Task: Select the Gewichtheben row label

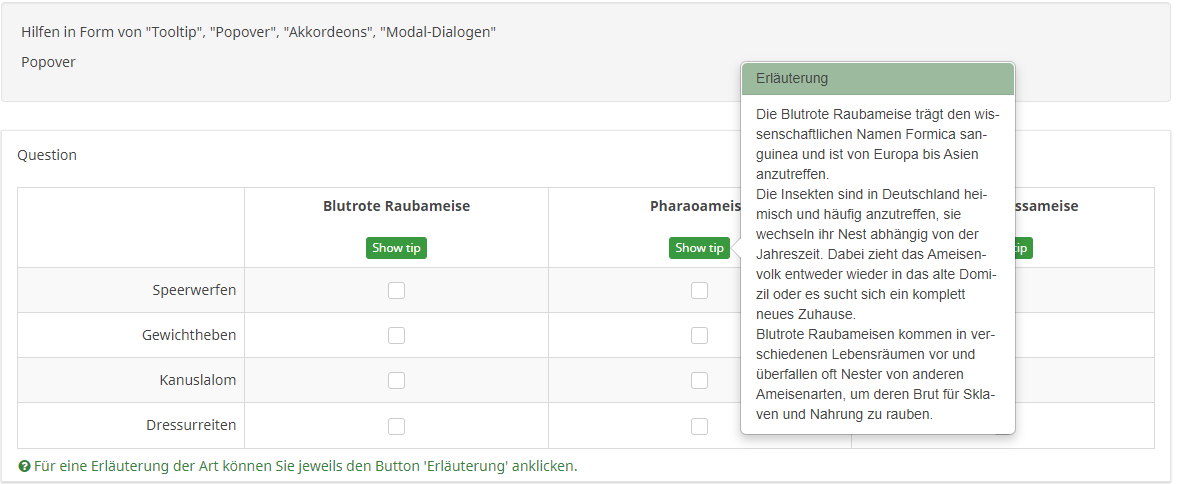Action: pyautogui.click(x=189, y=335)
